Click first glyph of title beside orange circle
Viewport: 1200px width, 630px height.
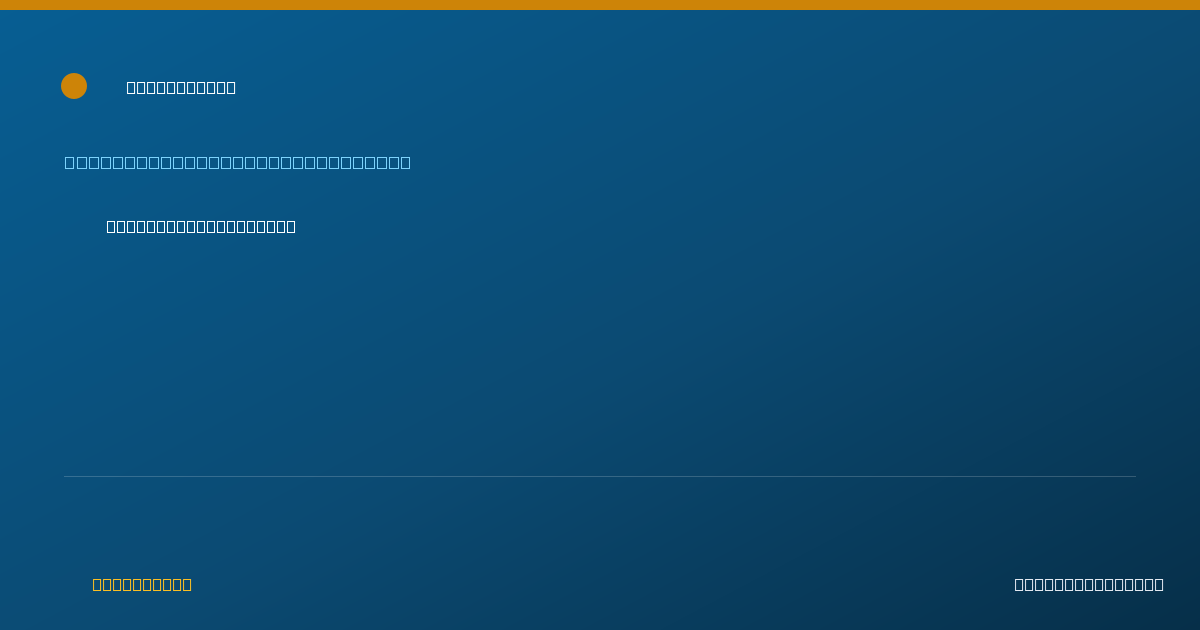(x=132, y=87)
